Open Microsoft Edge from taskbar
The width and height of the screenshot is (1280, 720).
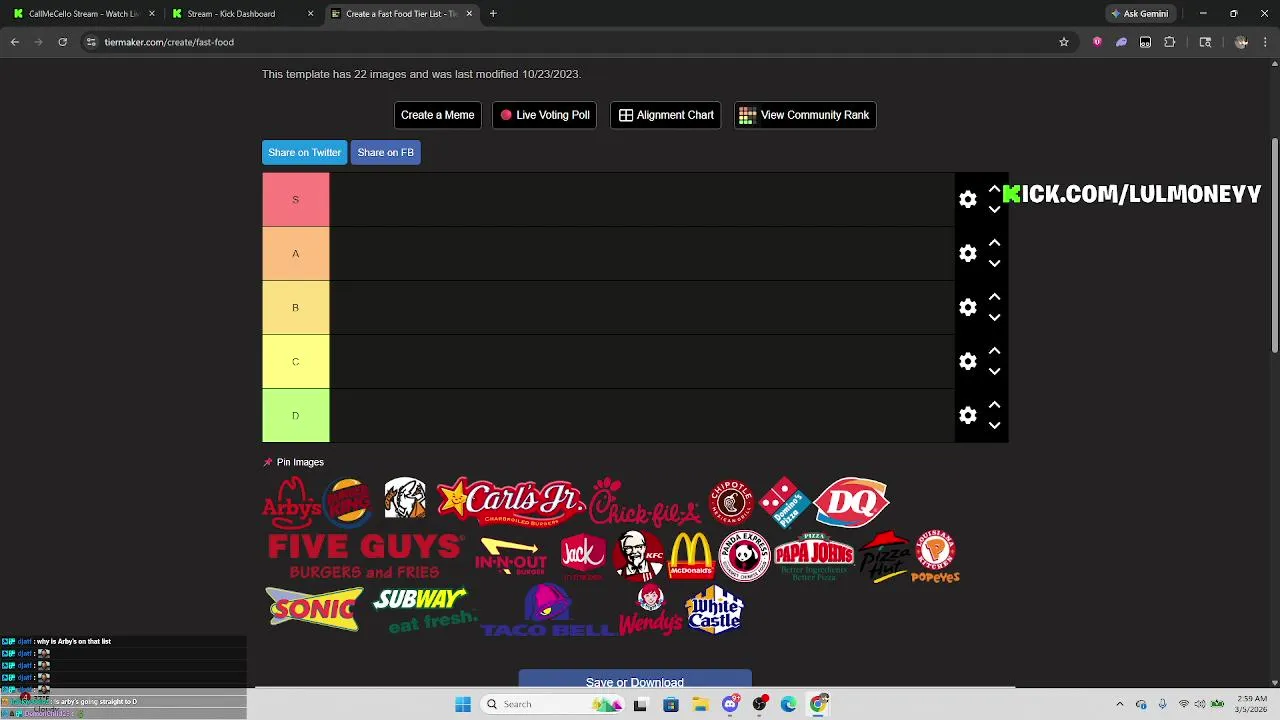pos(789,704)
